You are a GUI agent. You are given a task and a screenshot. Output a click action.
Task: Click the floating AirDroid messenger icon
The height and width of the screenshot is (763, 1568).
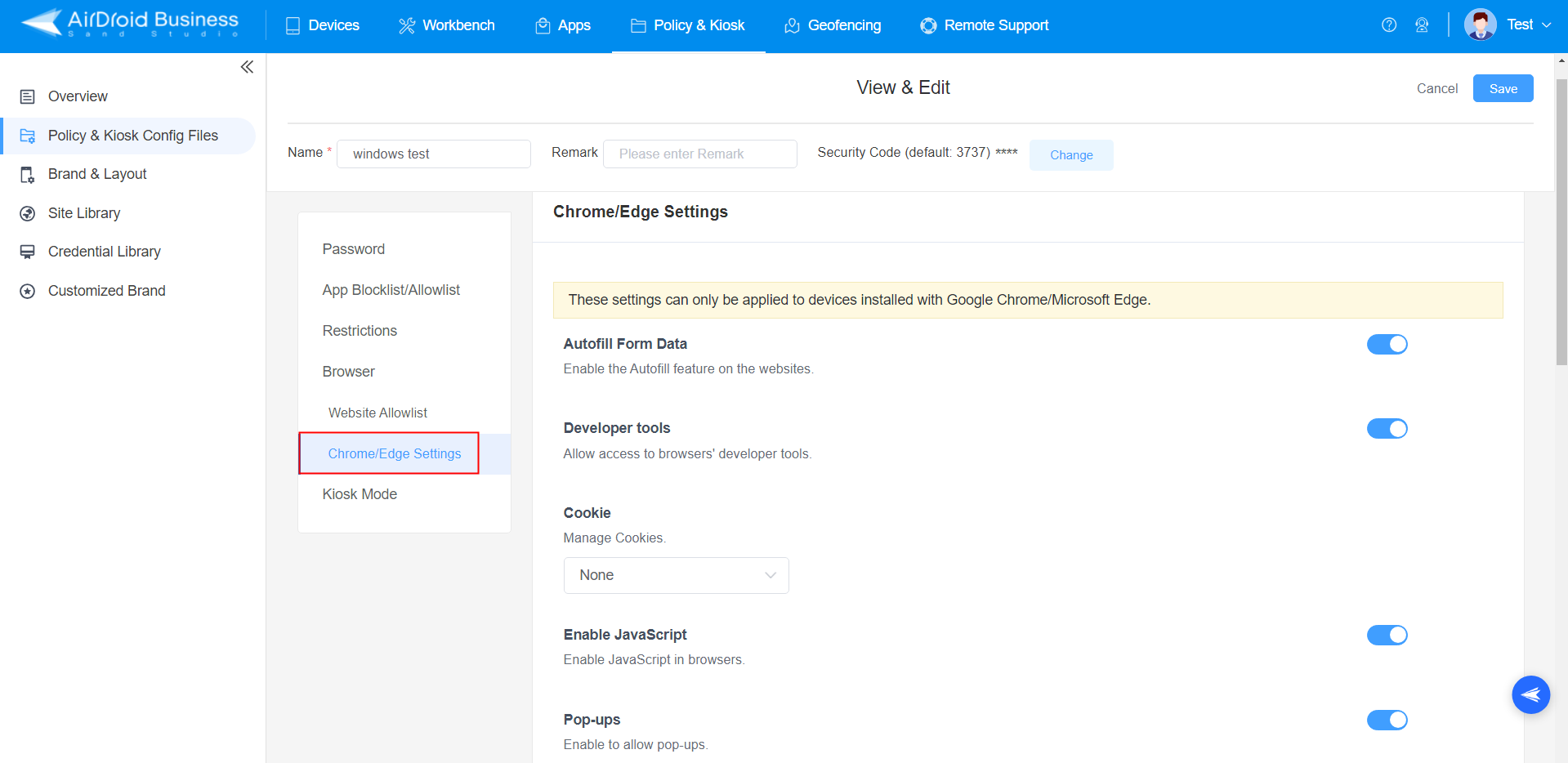(1530, 694)
